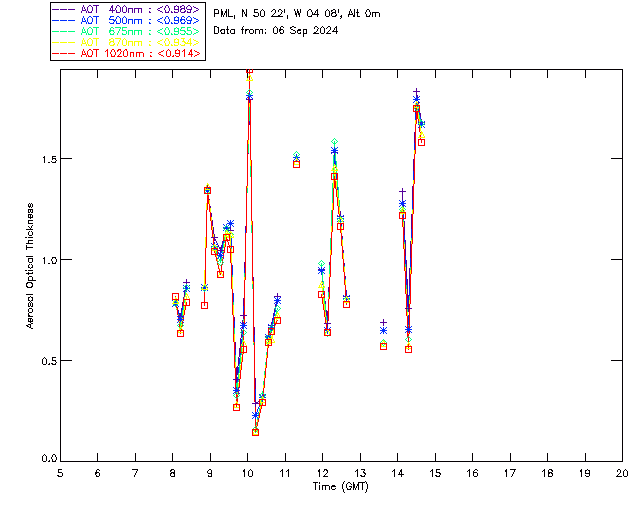Click the AOT 870nm legend entry
The height and width of the screenshot is (512, 640).
(x=127, y=42)
